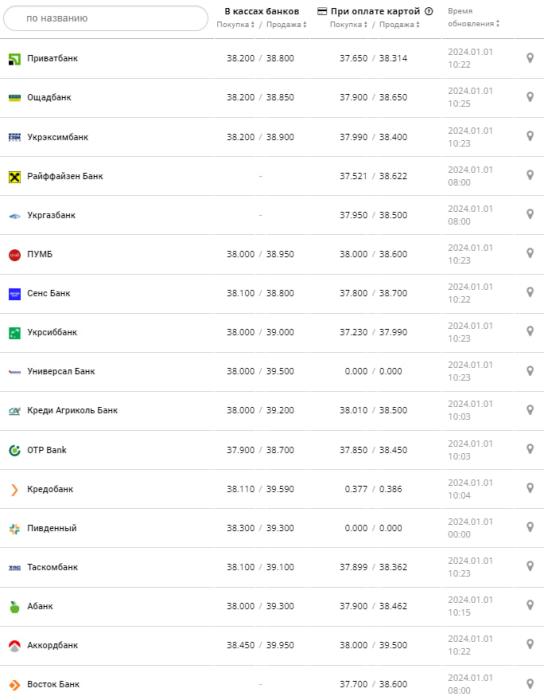Click the map pin in the Аккордбанк row
This screenshot has height=700, width=544.
point(530,644)
